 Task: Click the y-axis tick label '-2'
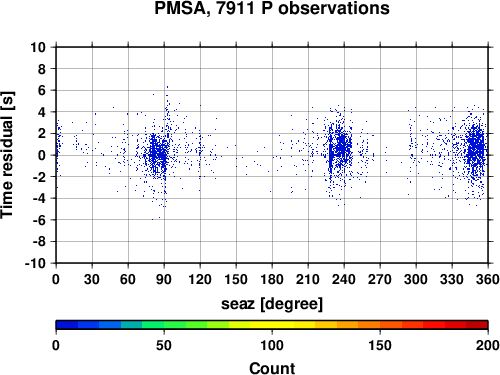coord(39,177)
